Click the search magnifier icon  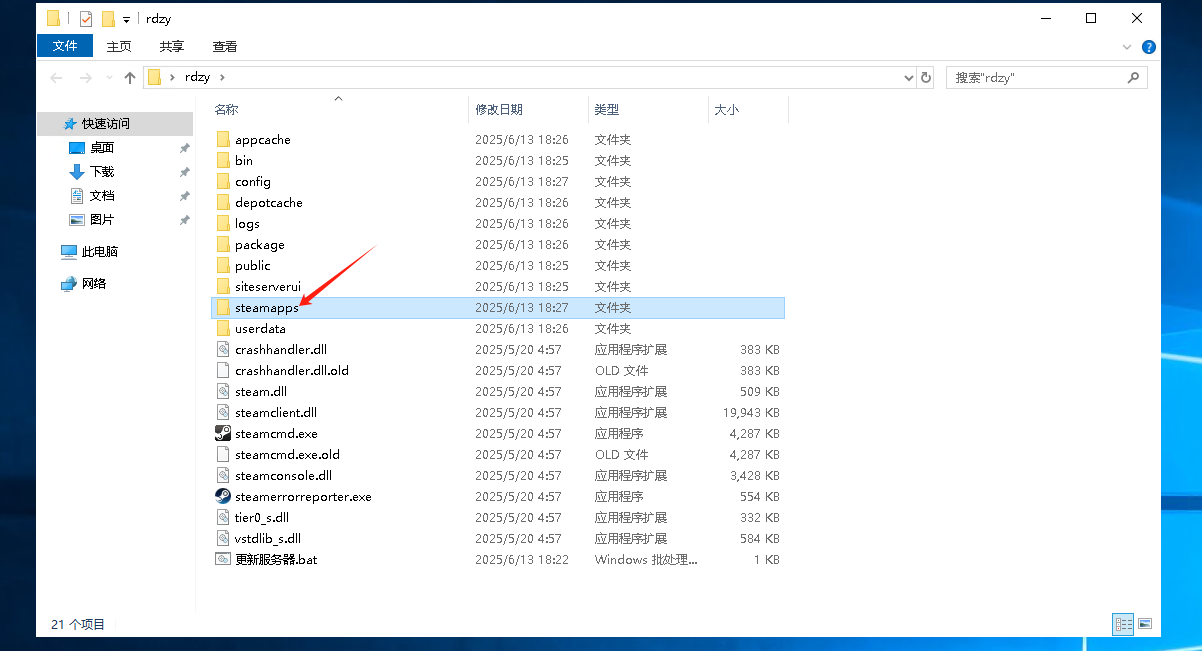[1133, 77]
